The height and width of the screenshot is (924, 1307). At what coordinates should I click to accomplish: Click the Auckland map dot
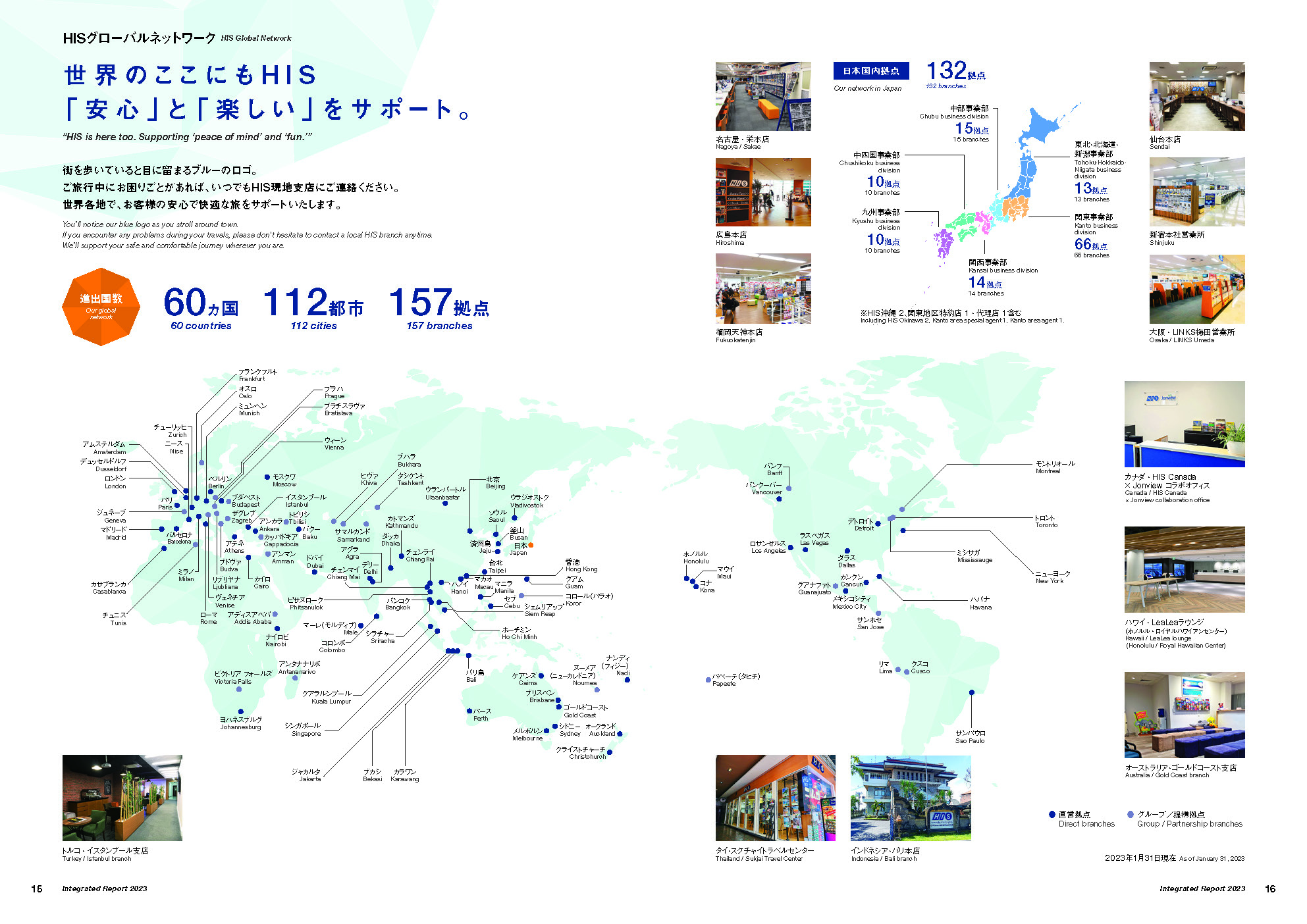point(620,734)
